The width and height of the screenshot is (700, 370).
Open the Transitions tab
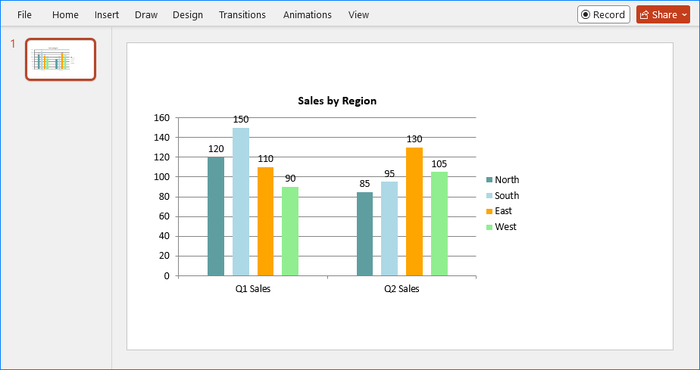[242, 15]
